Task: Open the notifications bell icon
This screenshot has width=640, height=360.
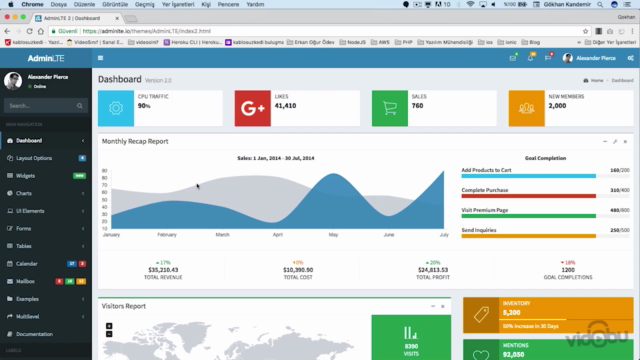Action: pos(530,58)
